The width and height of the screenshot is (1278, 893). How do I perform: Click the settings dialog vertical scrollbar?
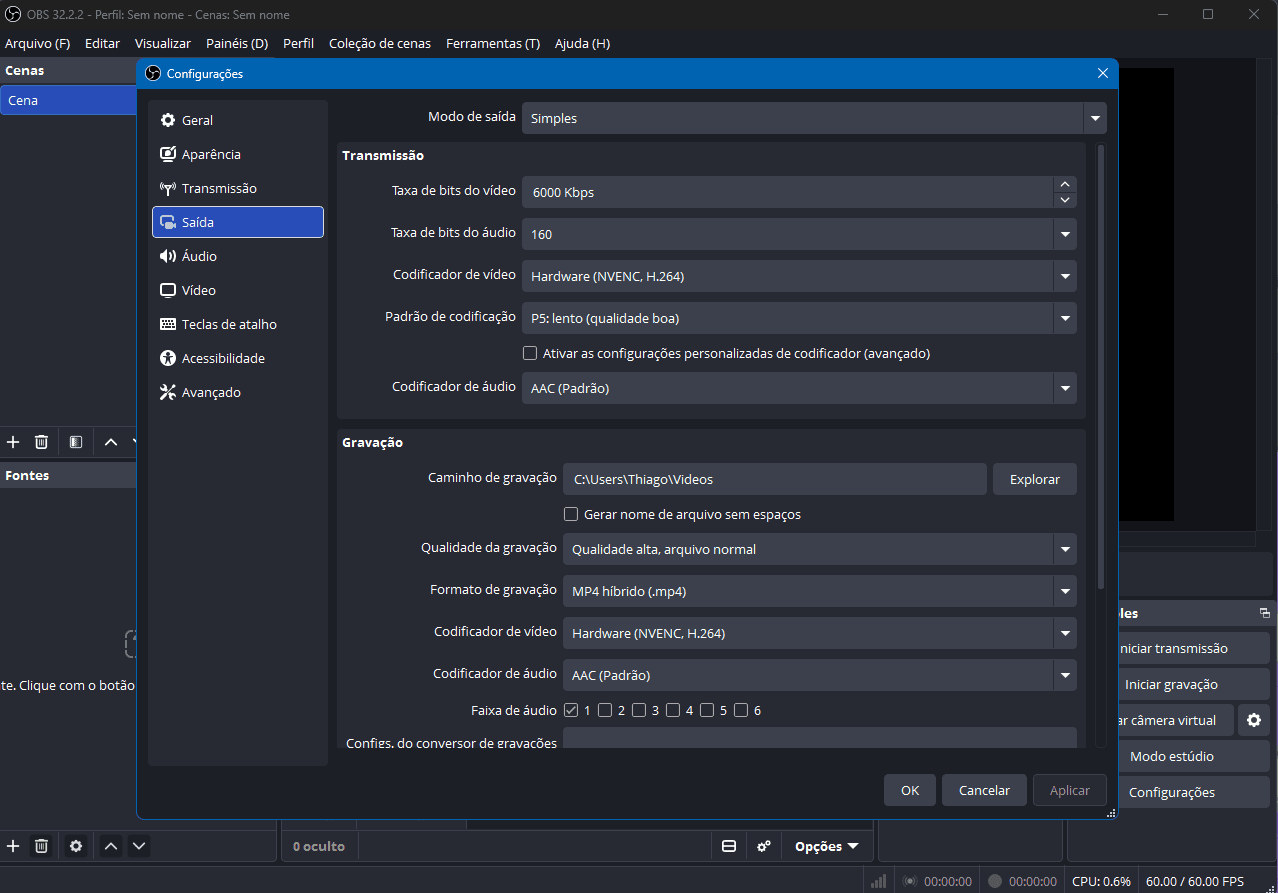coord(1101,367)
